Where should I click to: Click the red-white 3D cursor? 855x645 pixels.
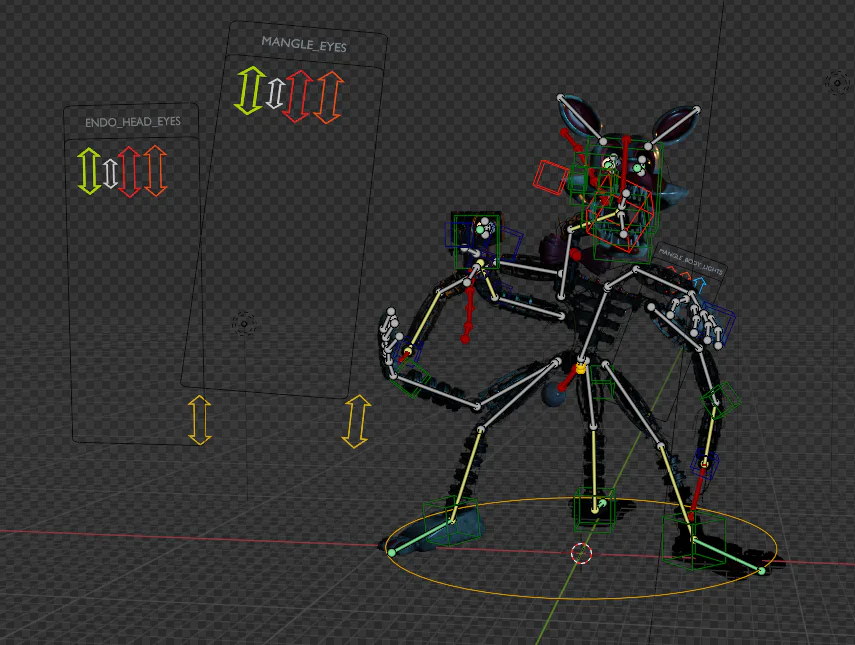point(581,553)
